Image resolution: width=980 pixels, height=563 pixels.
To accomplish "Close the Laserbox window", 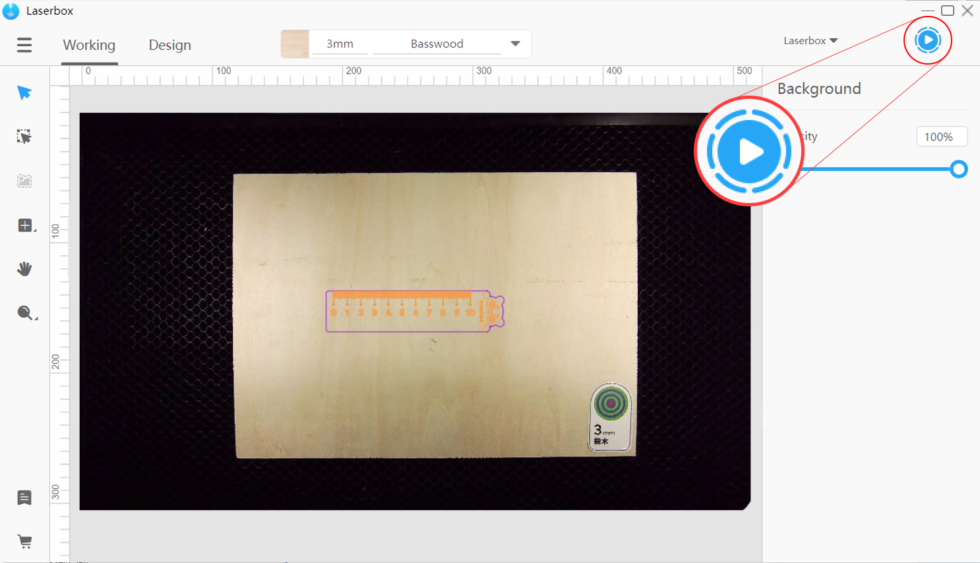I will (x=968, y=11).
